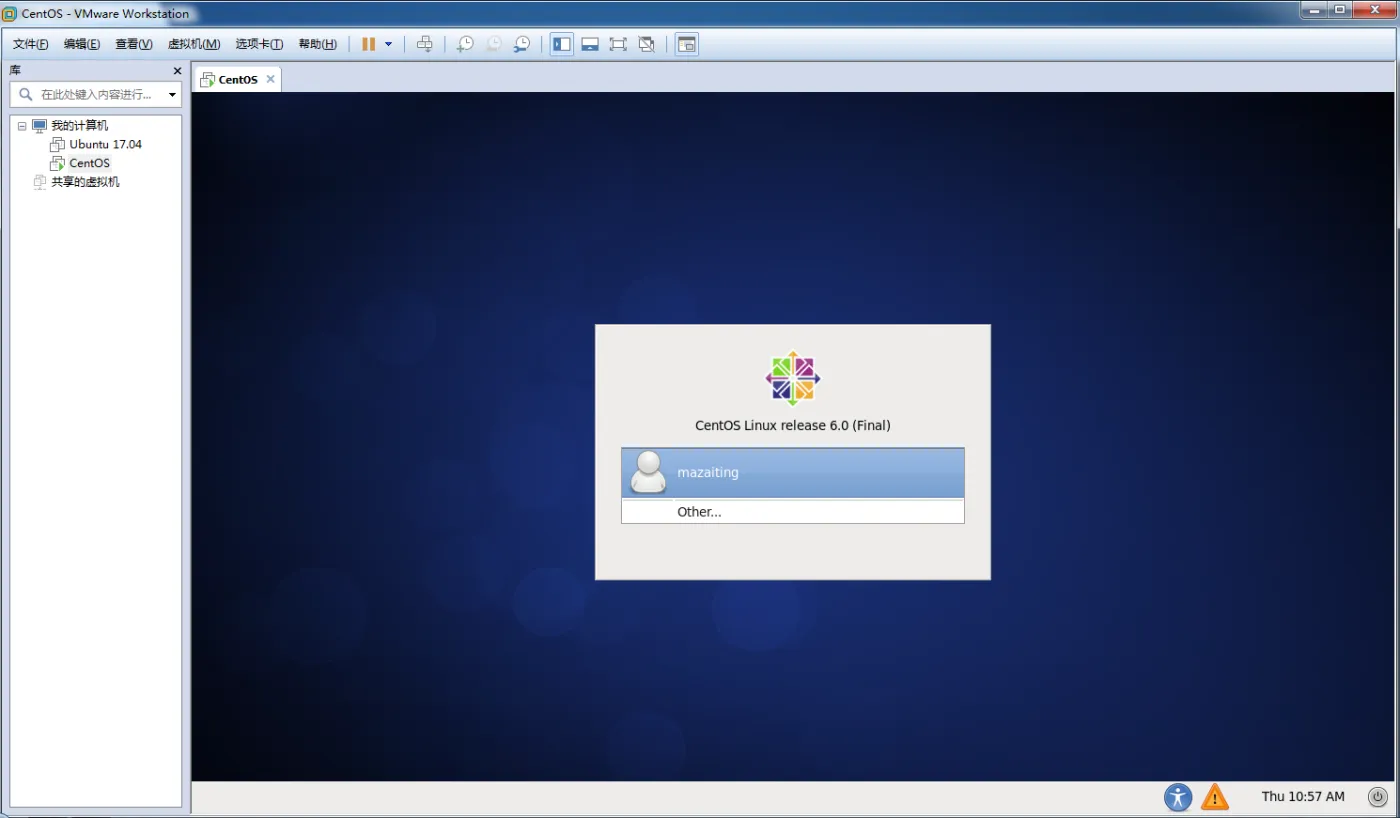Image resolution: width=1400 pixels, height=818 pixels.
Task: Enter full screen mode
Action: [x=618, y=44]
